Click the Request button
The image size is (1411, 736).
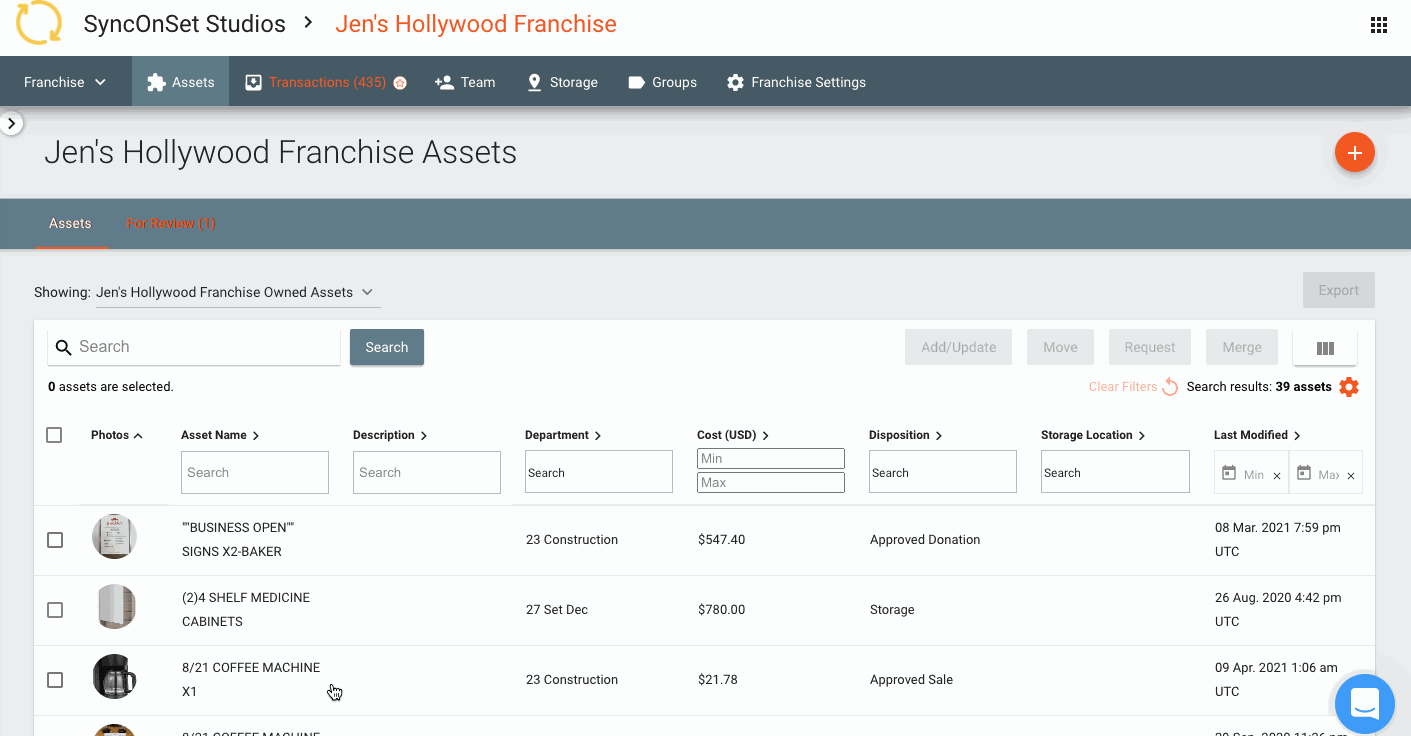1150,347
